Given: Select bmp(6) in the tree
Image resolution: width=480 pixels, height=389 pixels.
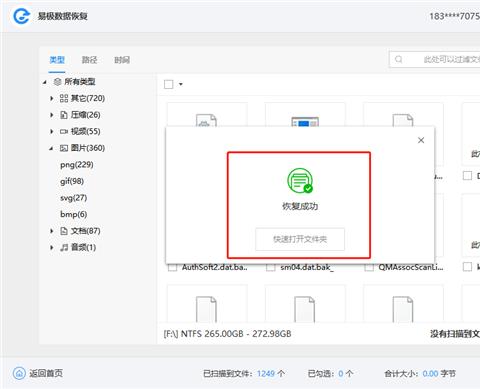Looking at the screenshot, I should (73, 214).
